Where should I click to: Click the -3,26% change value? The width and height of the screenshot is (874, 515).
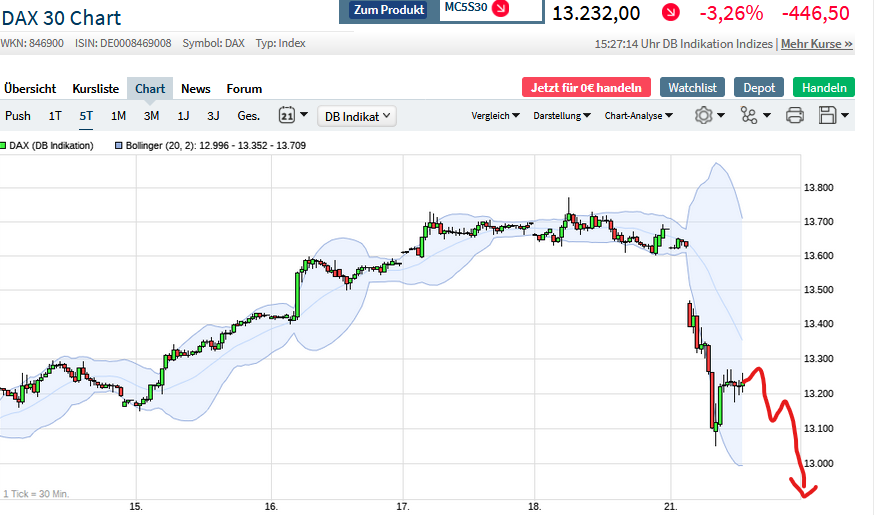click(x=731, y=13)
